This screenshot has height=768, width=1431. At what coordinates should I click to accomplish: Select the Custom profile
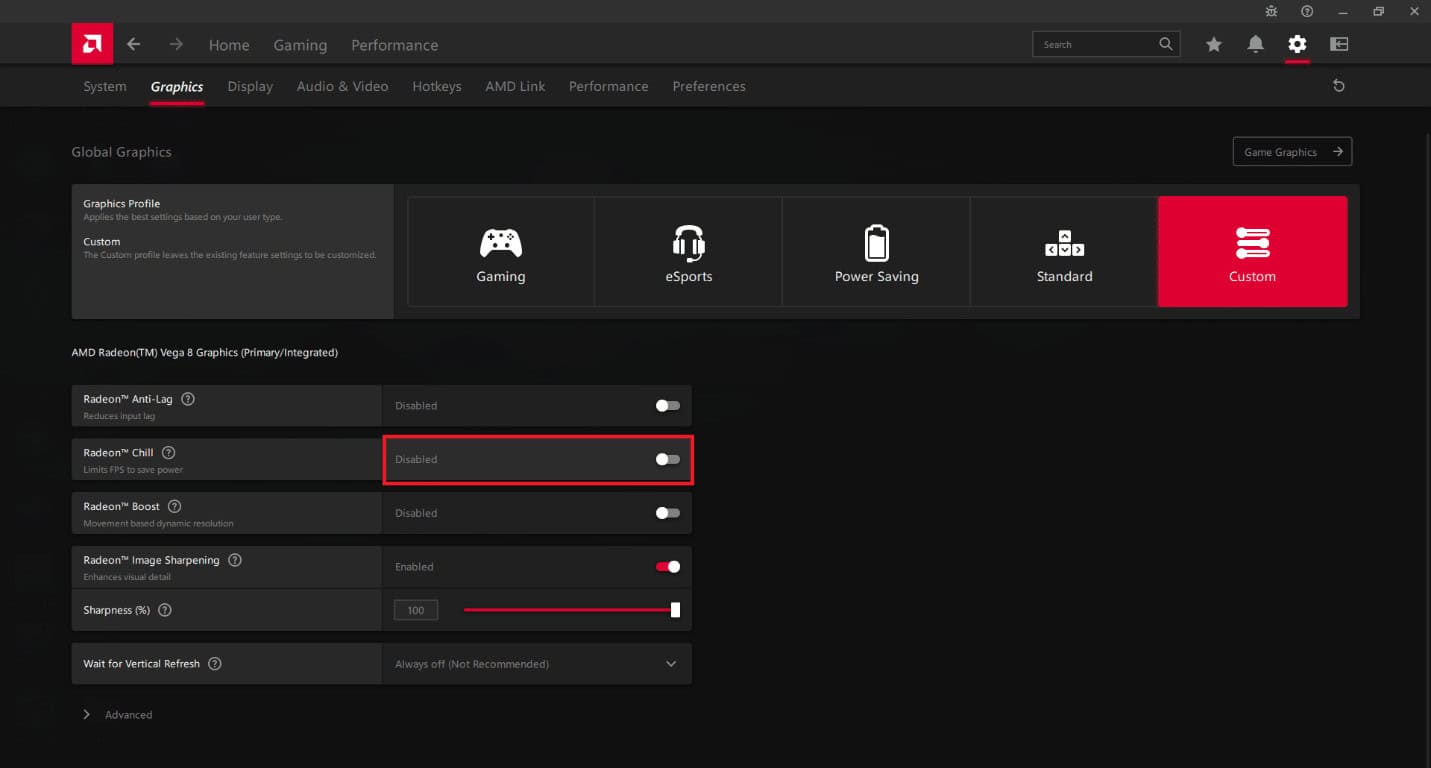pyautogui.click(x=1252, y=251)
